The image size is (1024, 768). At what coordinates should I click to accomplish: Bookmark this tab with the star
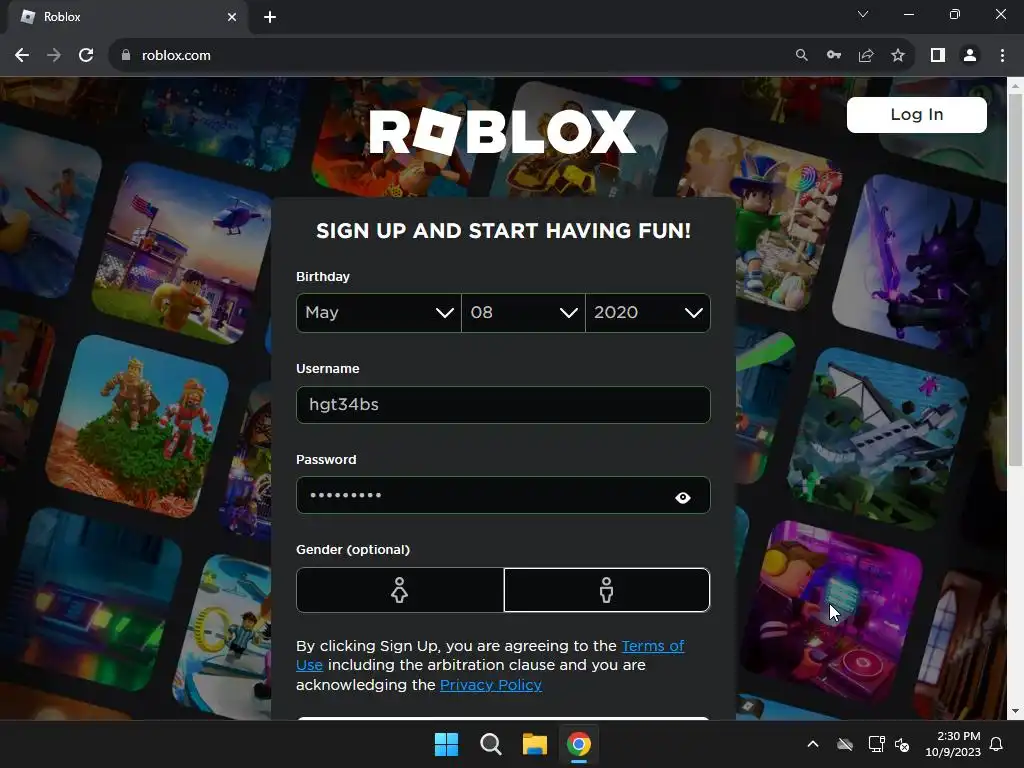coord(898,56)
